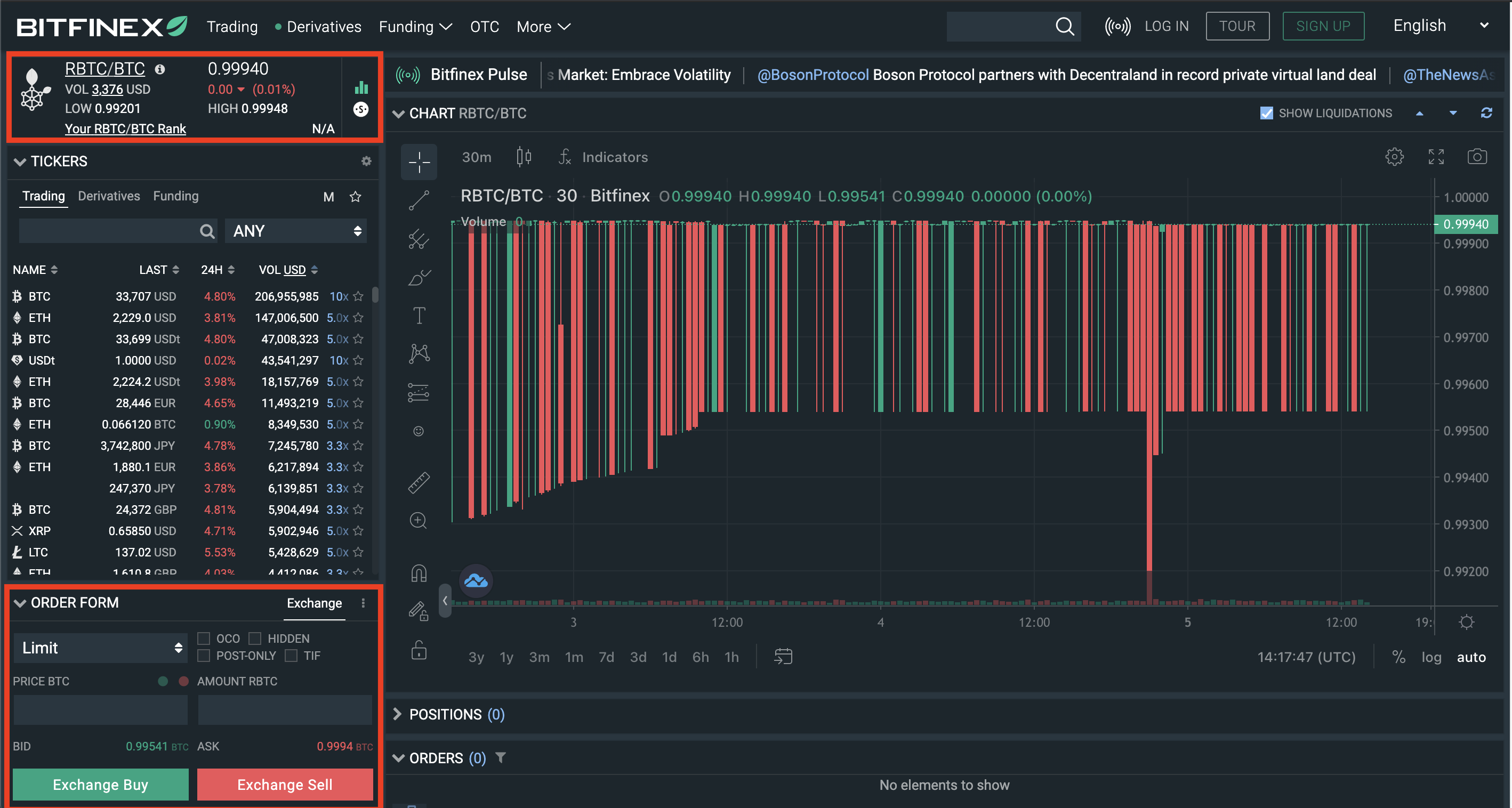Image resolution: width=1512 pixels, height=808 pixels.
Task: Switch to the Derivatives tickers tab
Action: (109, 196)
